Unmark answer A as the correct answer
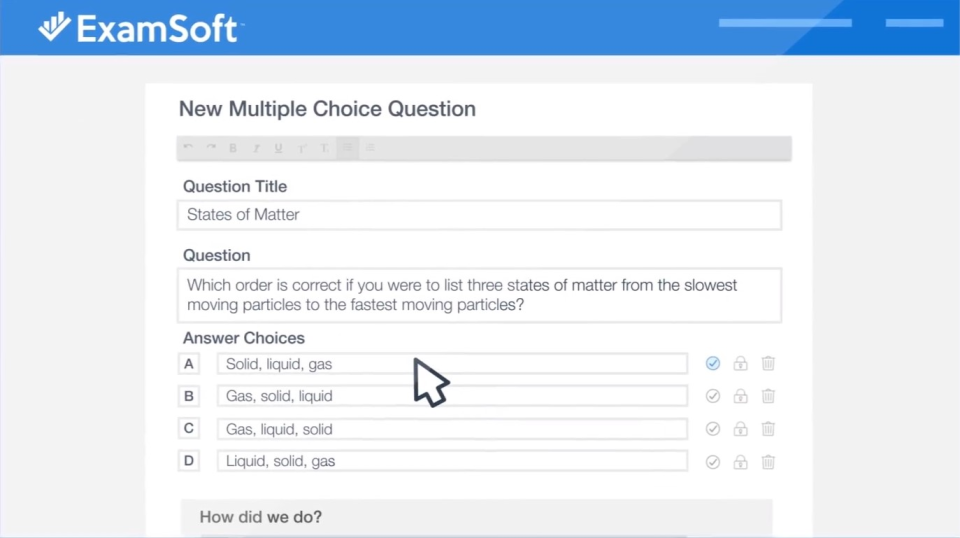Image resolution: width=960 pixels, height=538 pixels. (713, 364)
